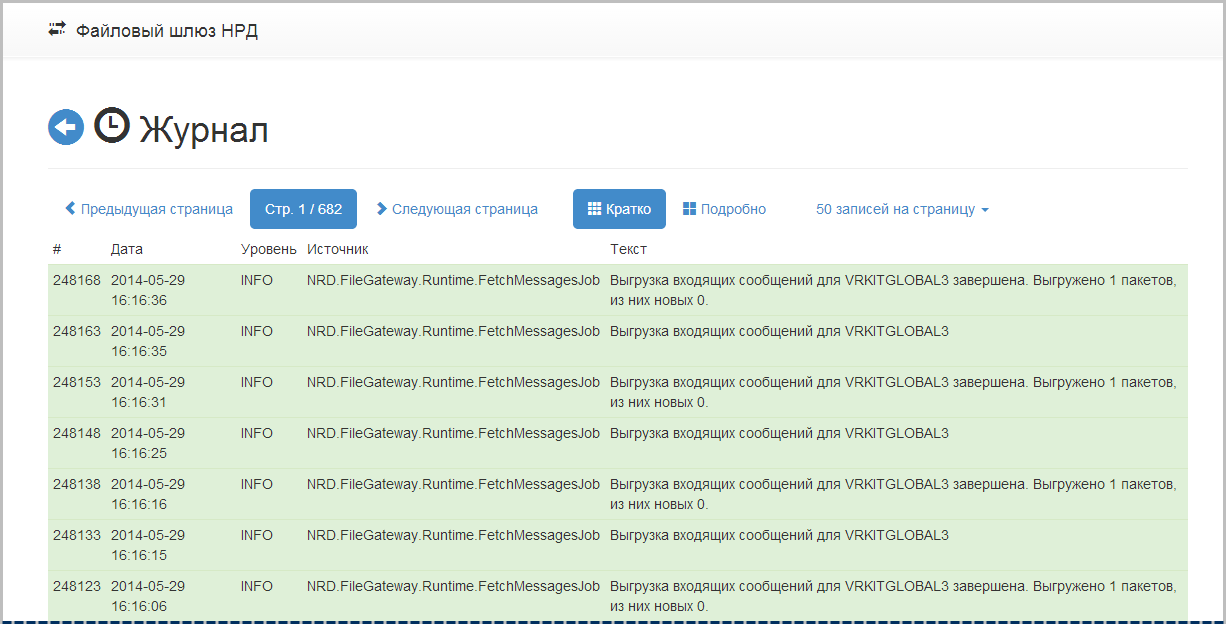Click the date 2014-05-29 16:16:31
Viewport: 1226px width, 624px height.
tap(148, 392)
